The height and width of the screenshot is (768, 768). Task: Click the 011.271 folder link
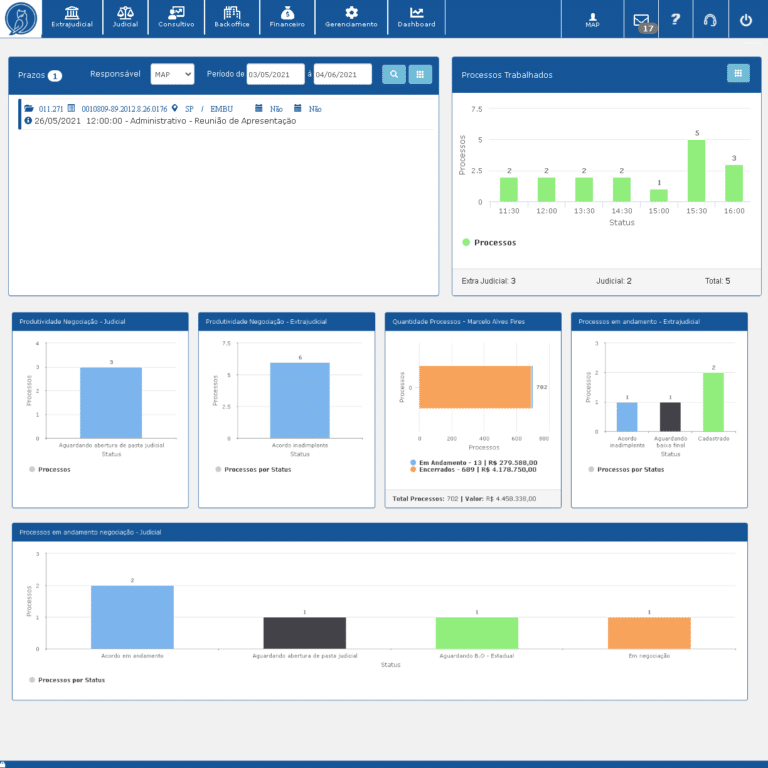[50, 109]
